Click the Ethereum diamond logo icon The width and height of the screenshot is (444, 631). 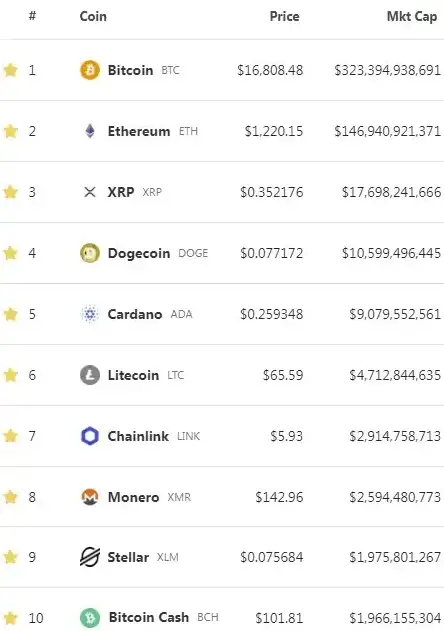click(x=90, y=131)
